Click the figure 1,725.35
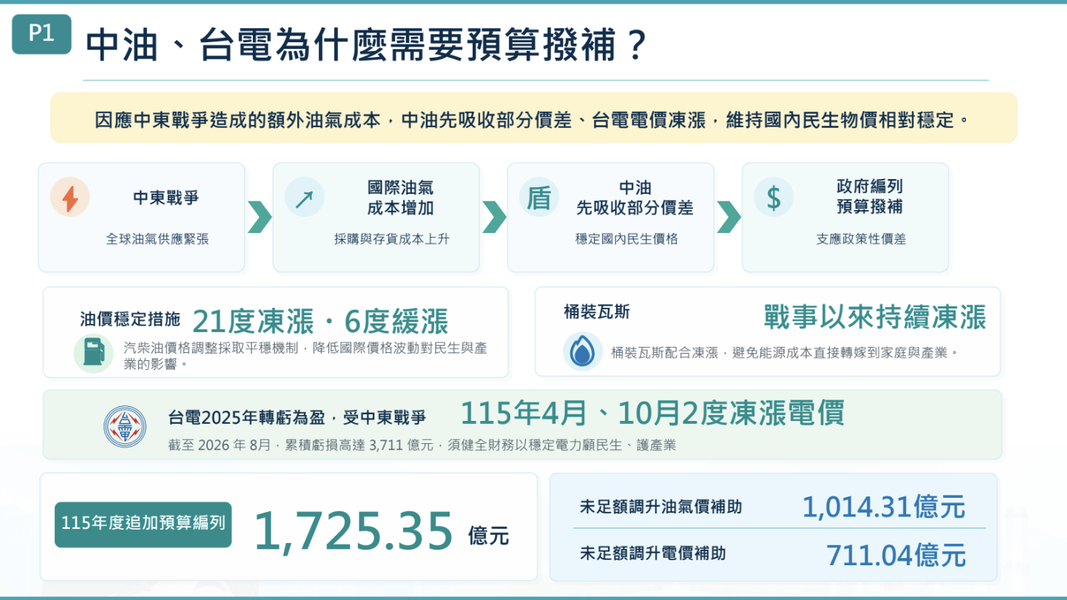The height and width of the screenshot is (600, 1067). (353, 531)
